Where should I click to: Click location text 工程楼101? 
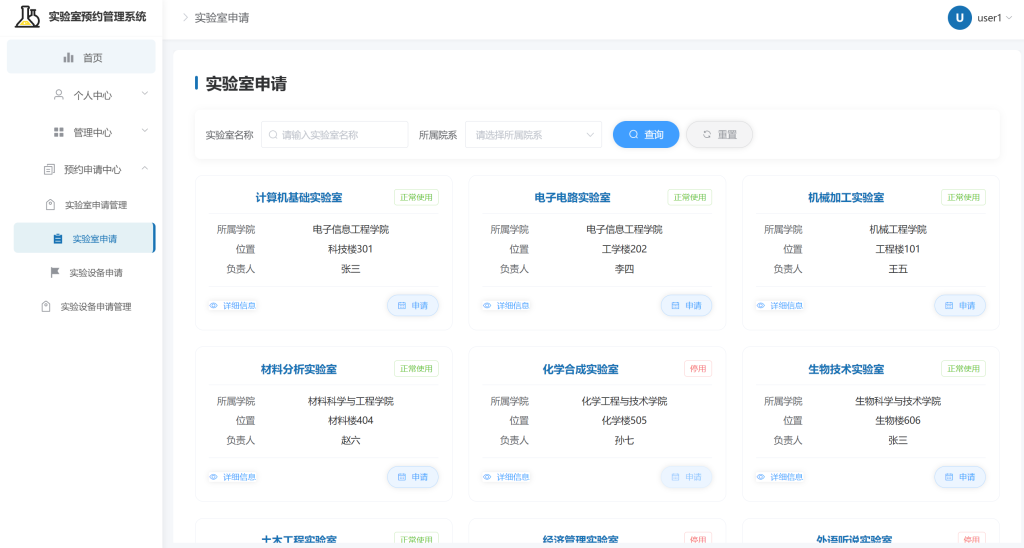point(897,249)
